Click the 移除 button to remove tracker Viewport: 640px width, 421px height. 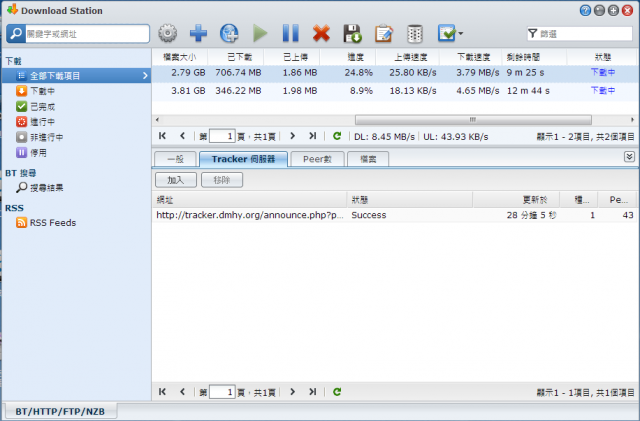coord(222,180)
